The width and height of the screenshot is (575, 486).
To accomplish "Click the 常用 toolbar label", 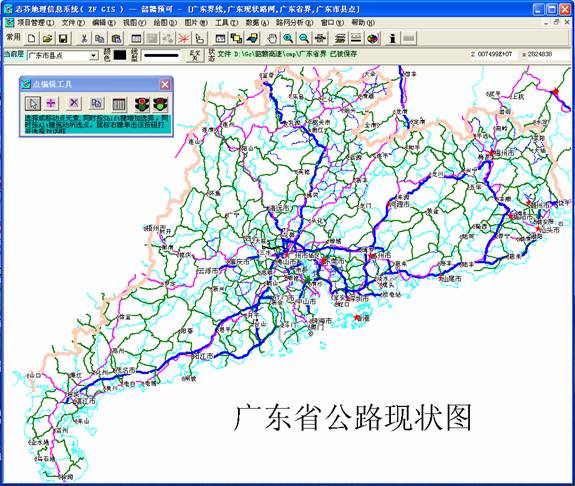I will point(14,37).
